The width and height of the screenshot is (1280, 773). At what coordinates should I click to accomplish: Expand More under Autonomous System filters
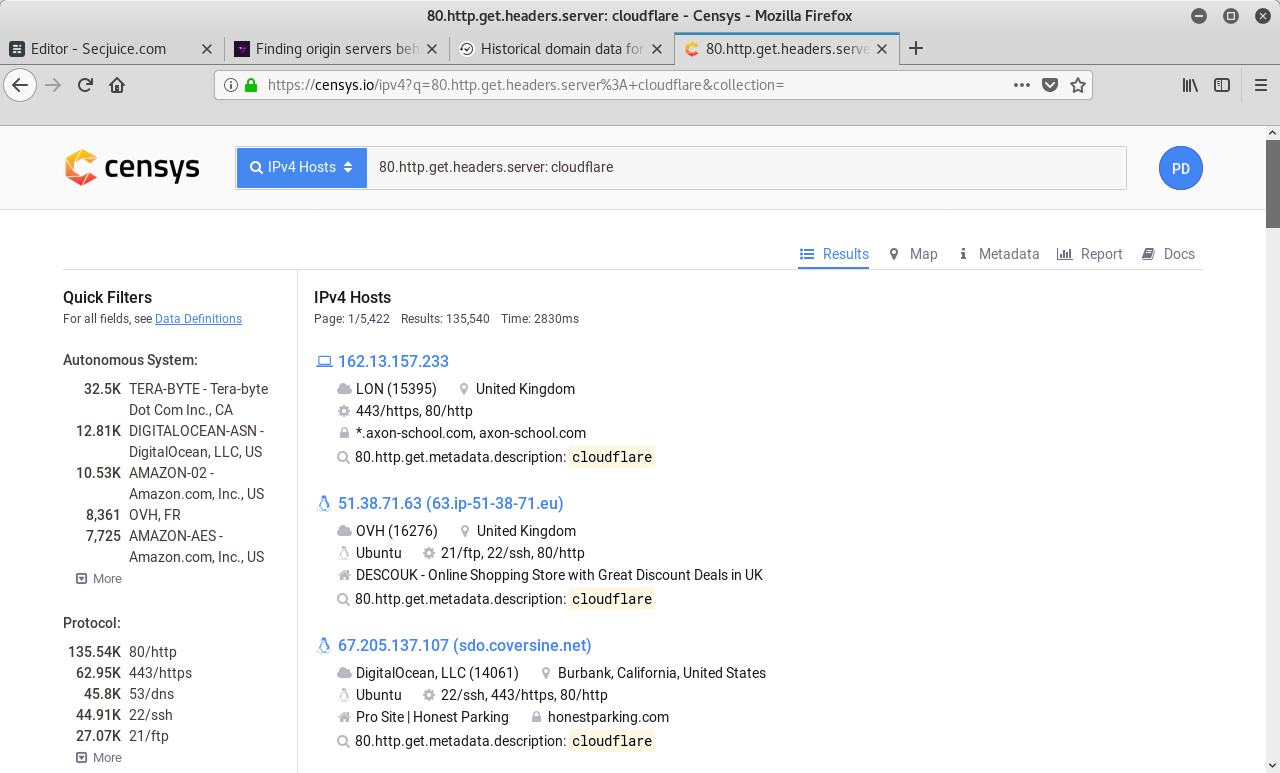pyautogui.click(x=99, y=579)
